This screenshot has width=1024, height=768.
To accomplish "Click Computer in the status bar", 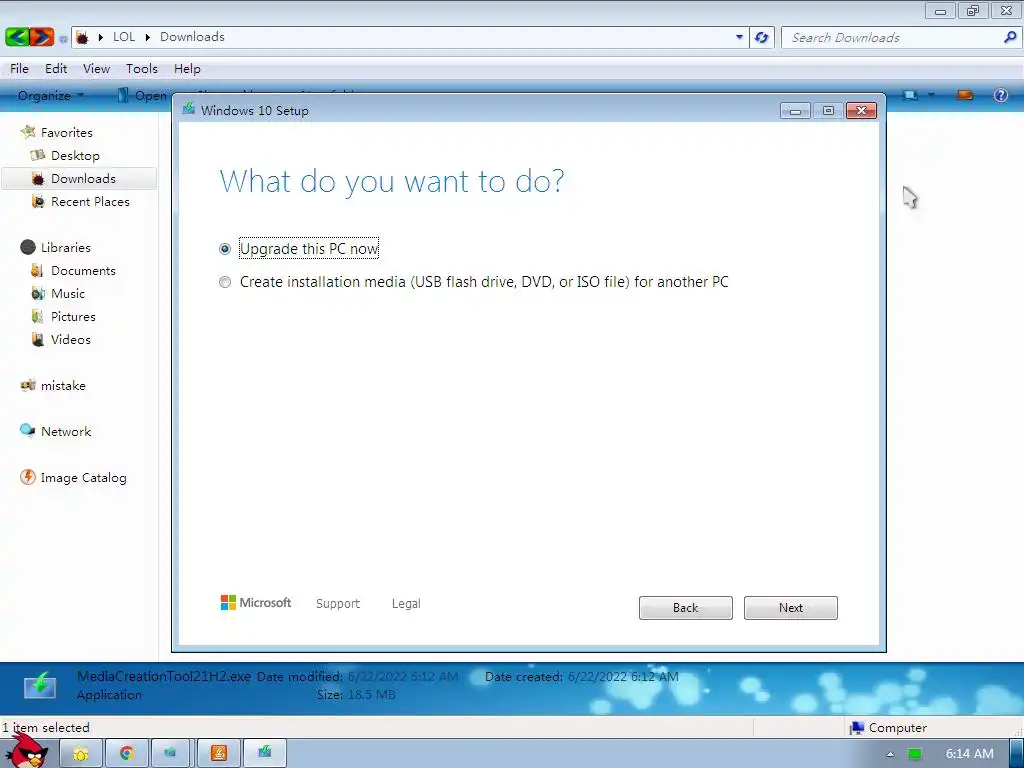I will point(888,728).
